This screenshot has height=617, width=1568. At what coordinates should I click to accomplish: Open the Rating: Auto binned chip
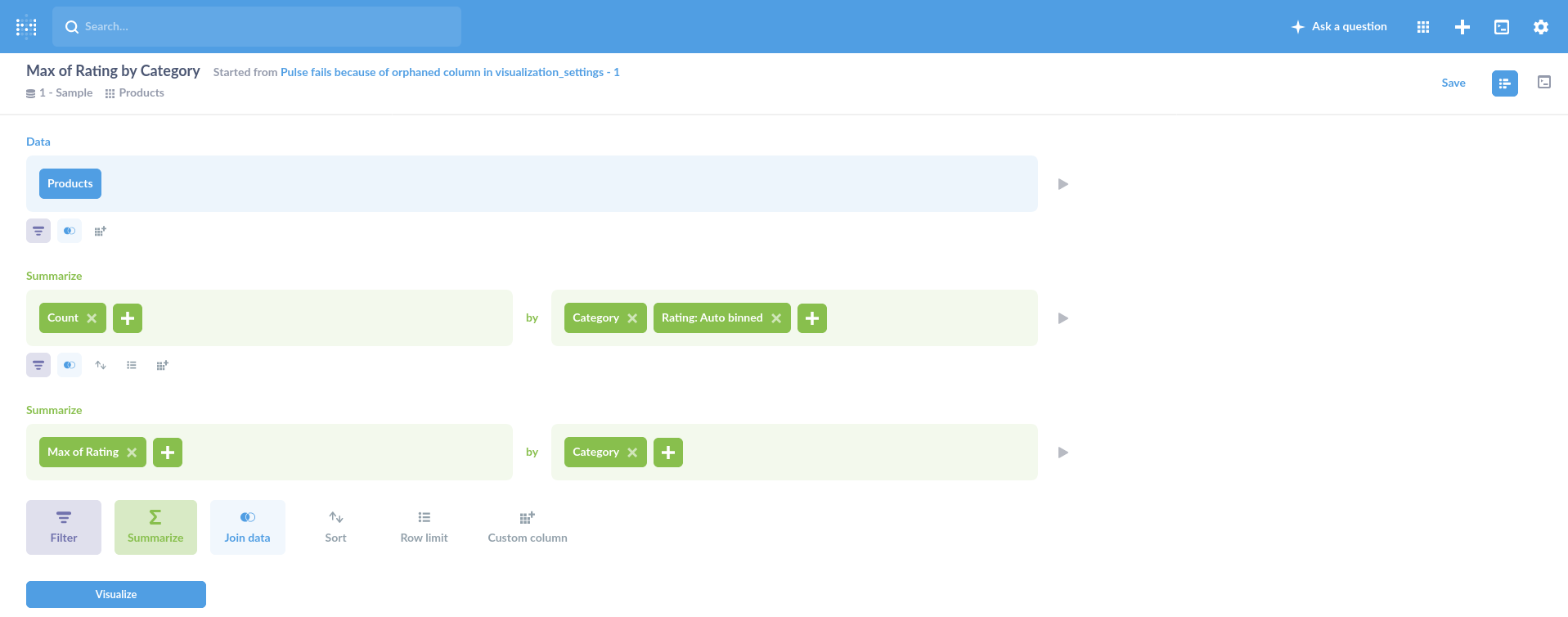coord(712,318)
